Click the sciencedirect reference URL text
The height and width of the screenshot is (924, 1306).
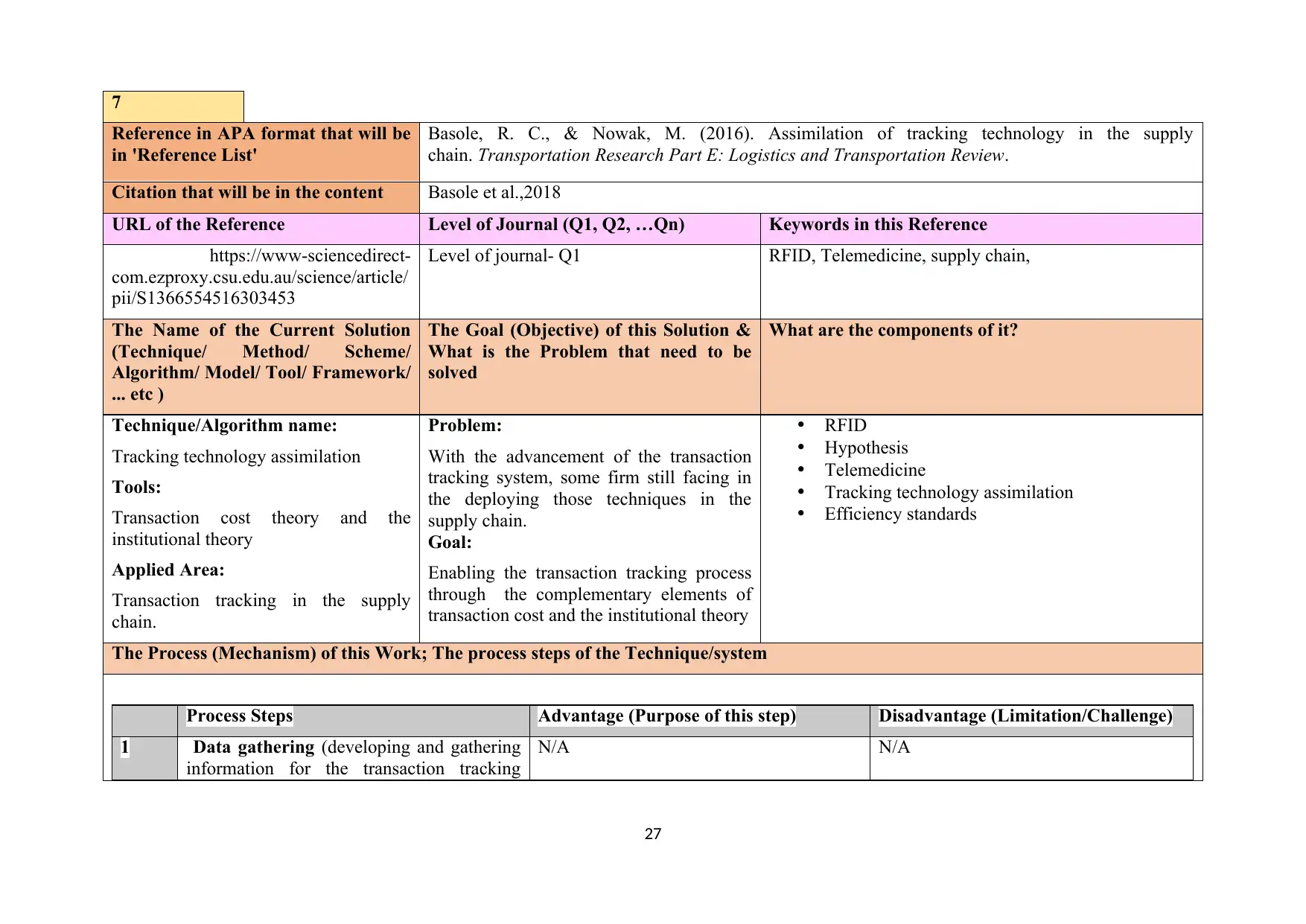point(261,277)
